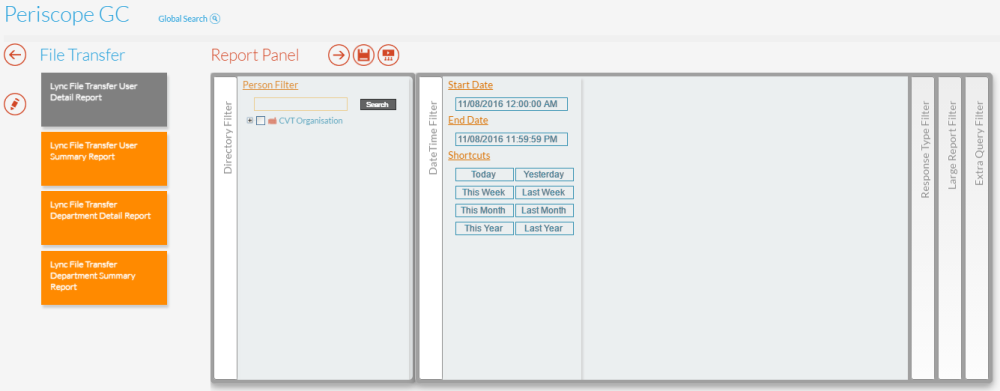Tick the CVT Organisation checkbox
This screenshot has width=1000, height=391.
click(x=260, y=121)
